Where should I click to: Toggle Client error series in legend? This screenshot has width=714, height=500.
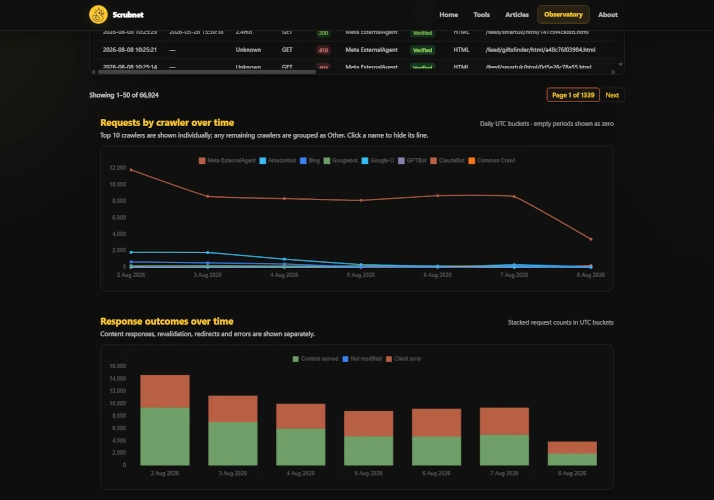pyautogui.click(x=403, y=359)
